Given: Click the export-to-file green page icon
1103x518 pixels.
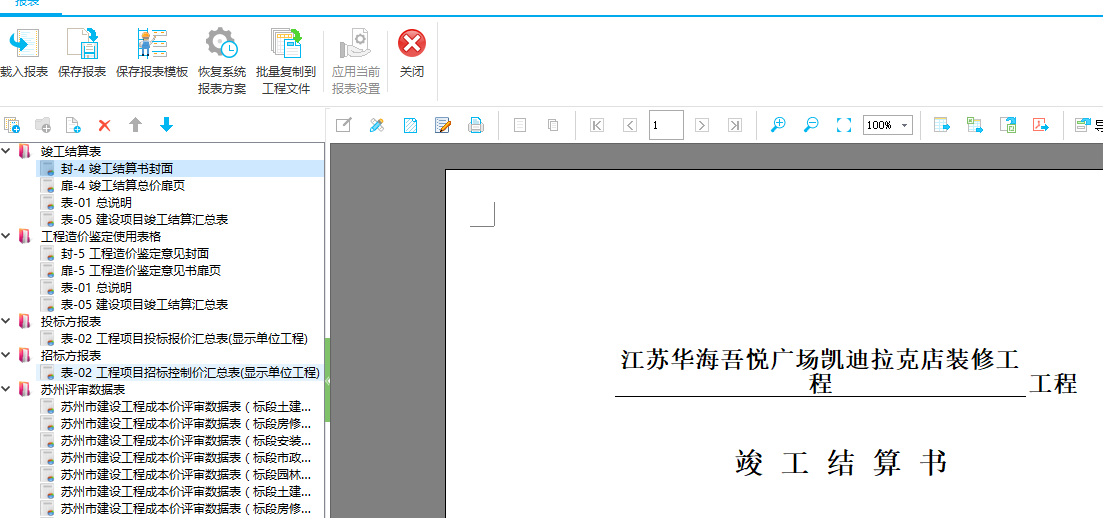Looking at the screenshot, I should coord(1008,125).
